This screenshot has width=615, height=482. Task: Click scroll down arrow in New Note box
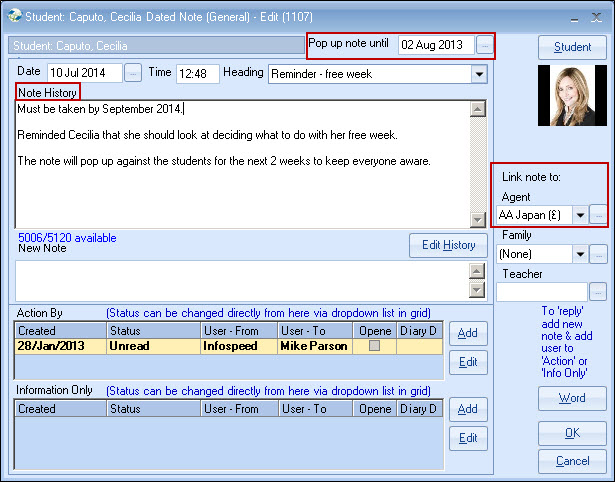click(477, 290)
